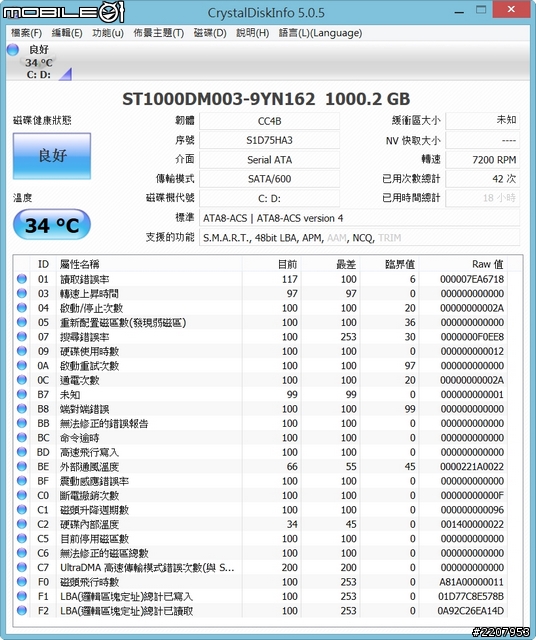This screenshot has height=640, width=536.
Task: Open the 功能(u) menu
Action: [x=108, y=33]
